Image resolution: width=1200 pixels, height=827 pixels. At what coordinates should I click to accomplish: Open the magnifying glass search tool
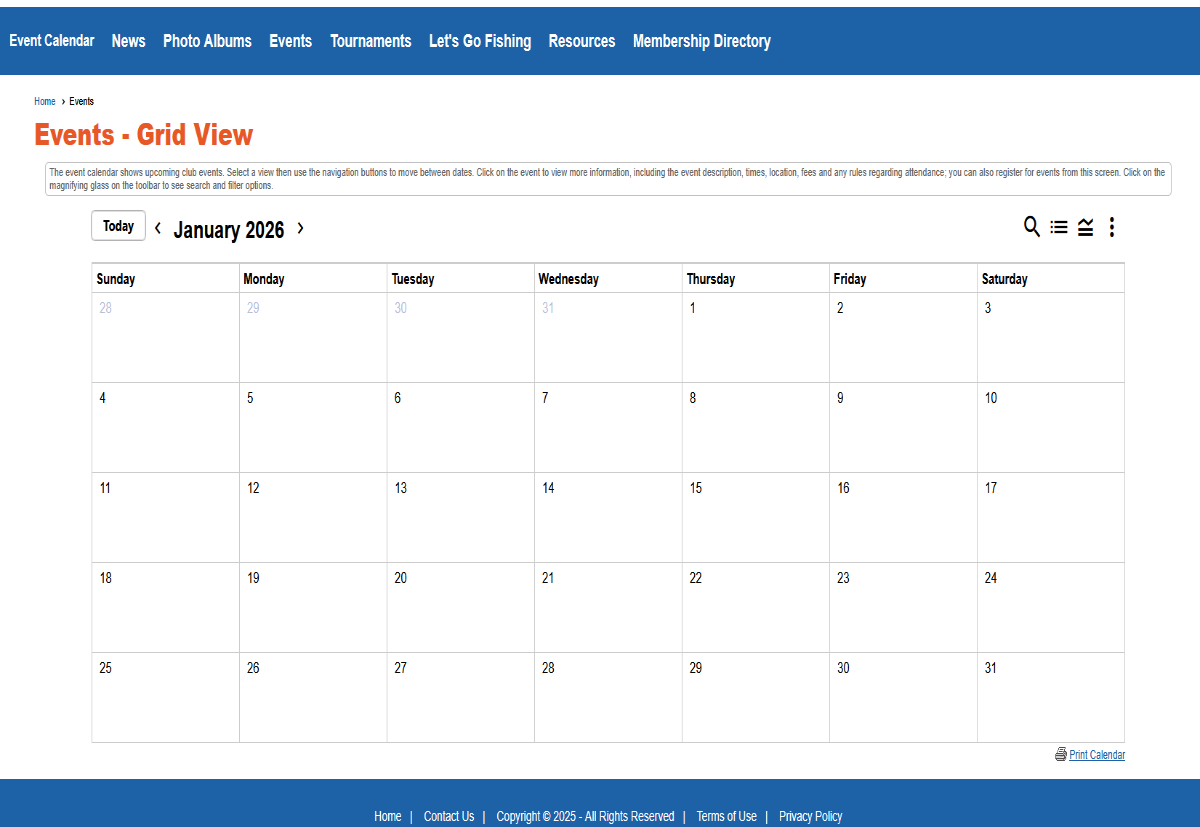click(1032, 227)
